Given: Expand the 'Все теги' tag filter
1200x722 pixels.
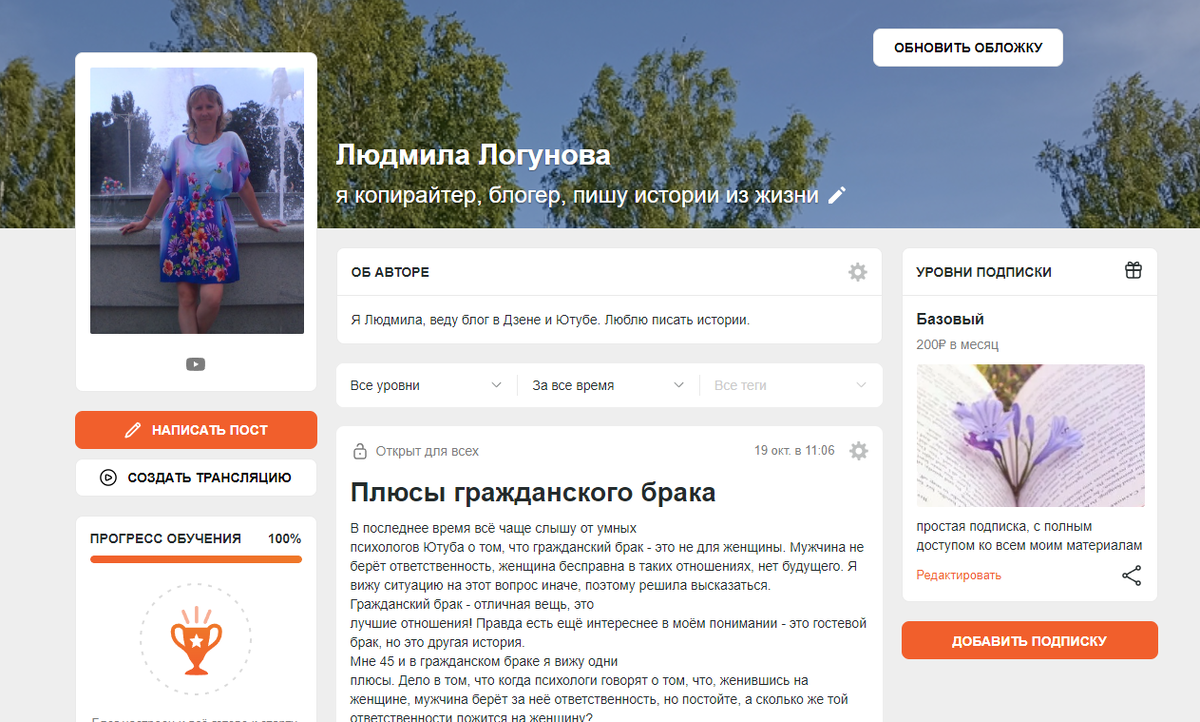Looking at the screenshot, I should pyautogui.click(x=790, y=385).
